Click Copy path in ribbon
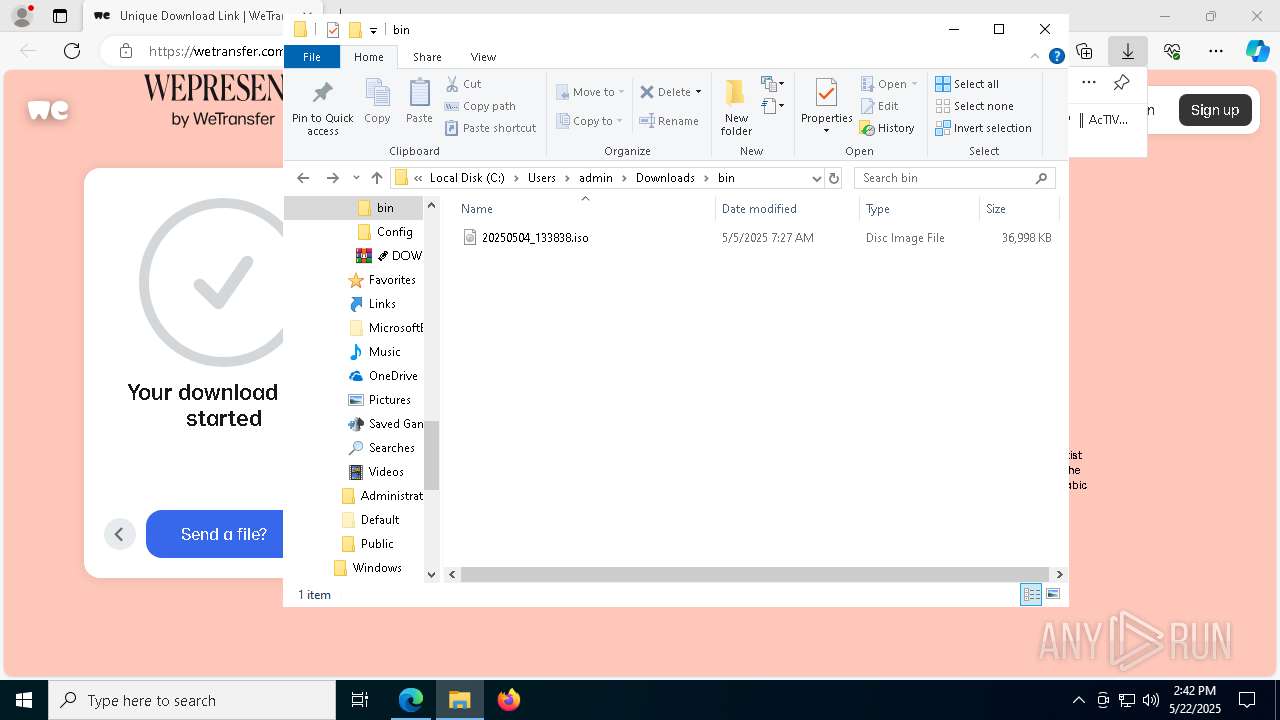Screen dimensions: 1280x720 (x=480, y=106)
